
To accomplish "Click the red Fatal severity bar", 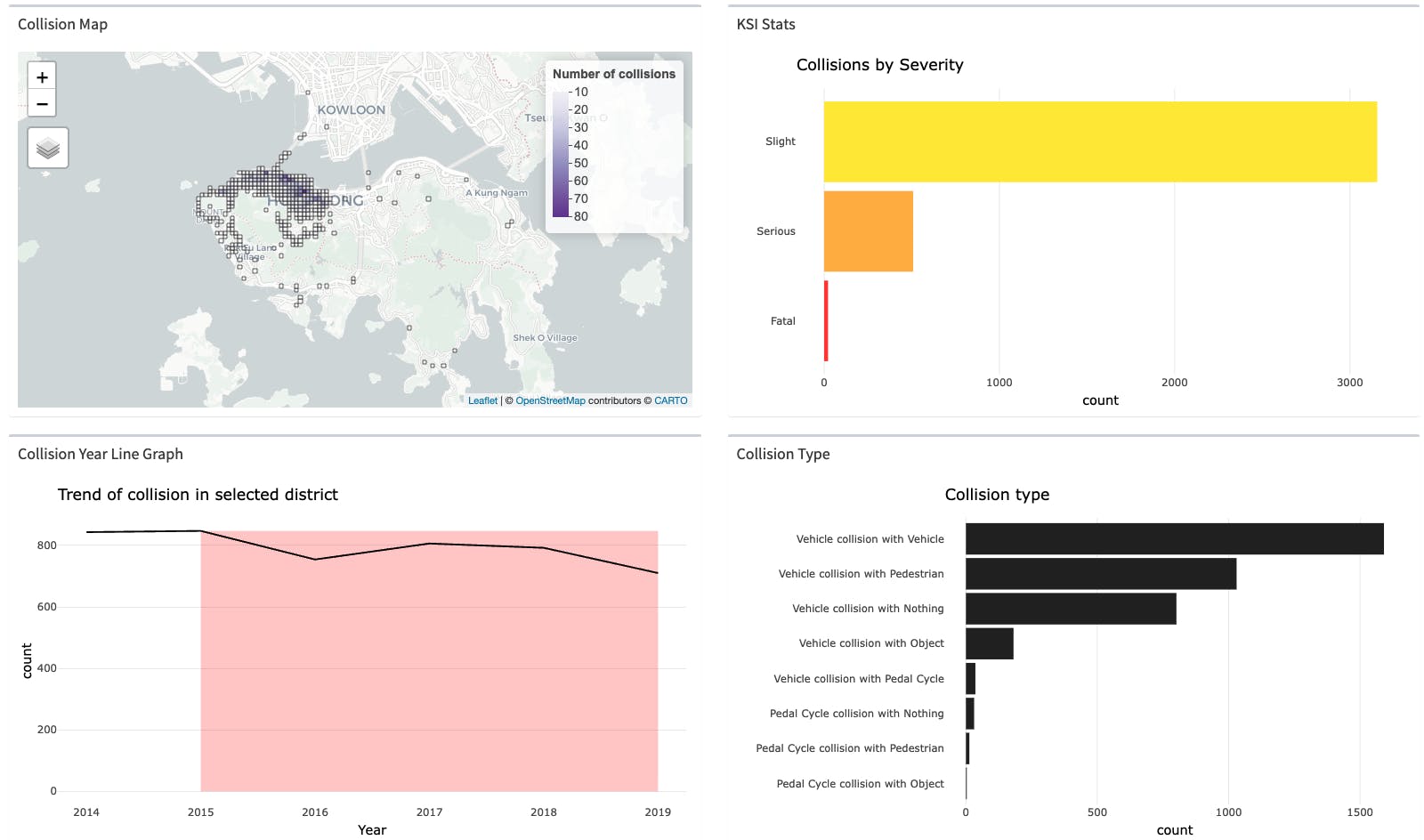I will [x=826, y=321].
